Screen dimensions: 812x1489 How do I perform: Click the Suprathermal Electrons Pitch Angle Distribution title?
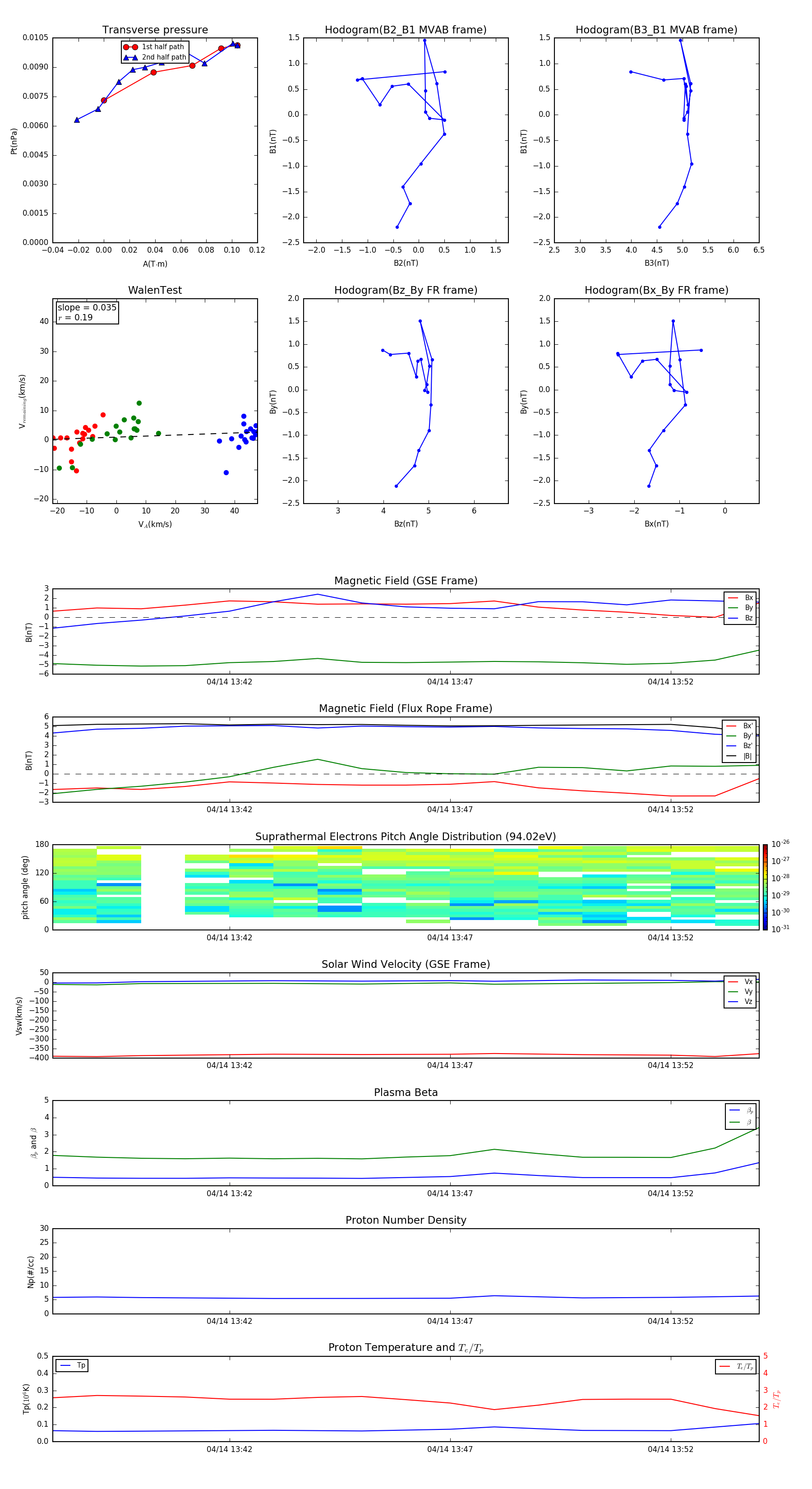[406, 837]
